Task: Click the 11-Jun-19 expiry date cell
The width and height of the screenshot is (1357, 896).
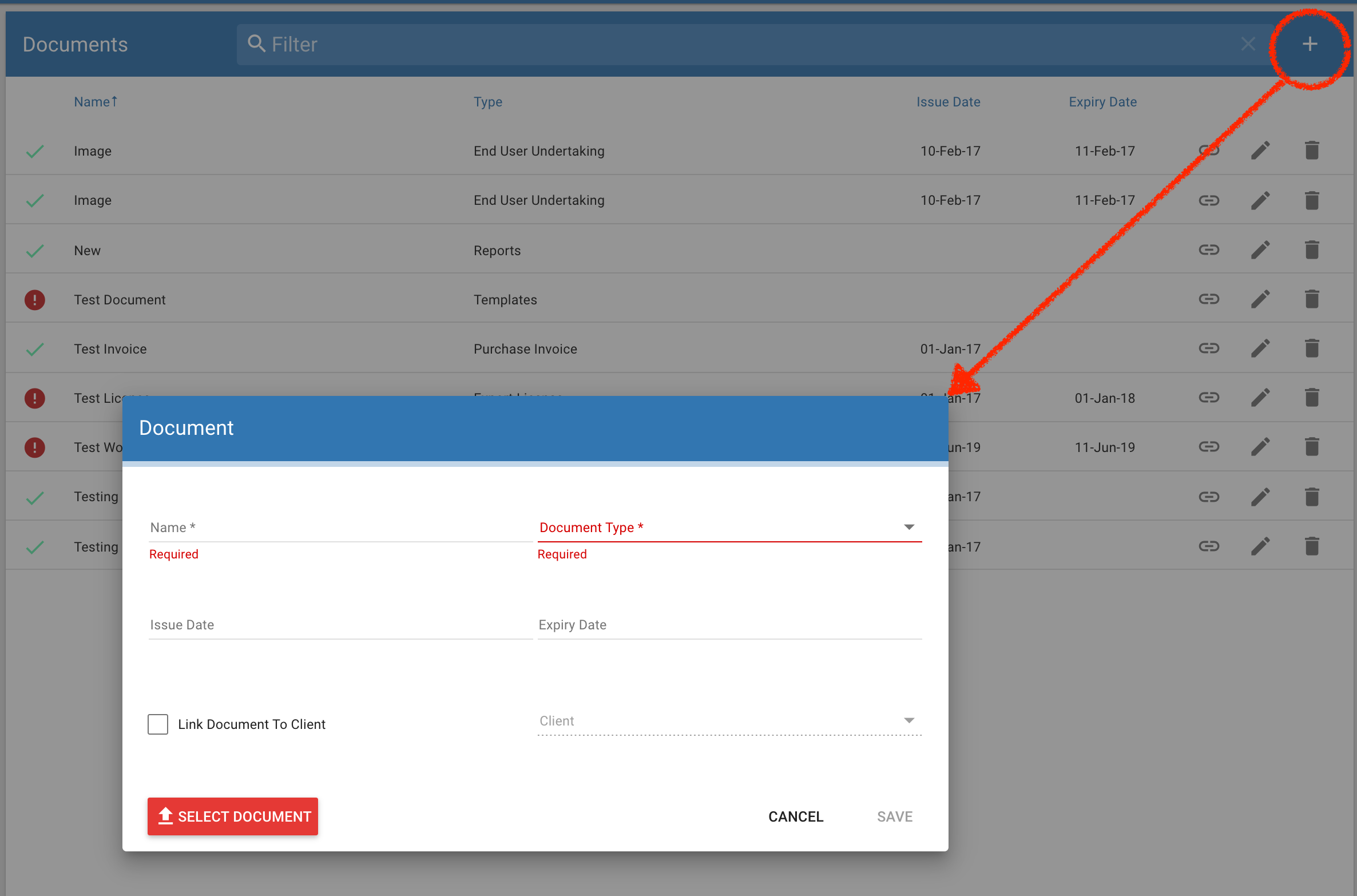Action: point(1105,447)
